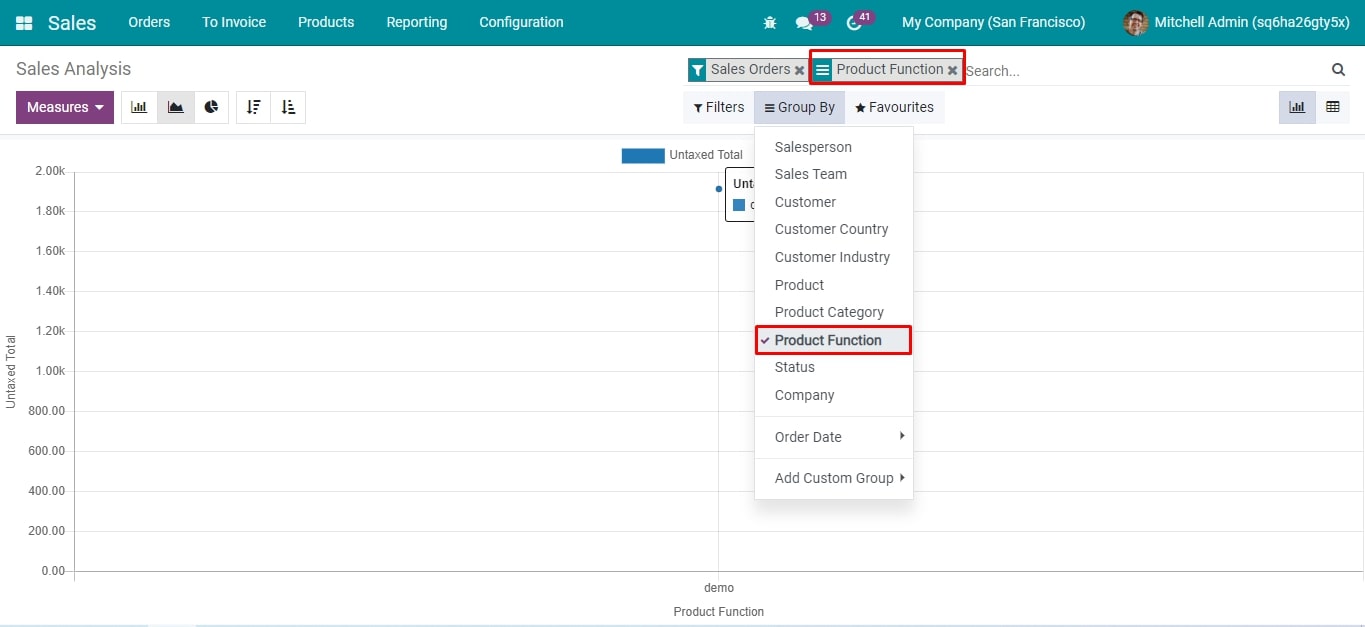Viewport: 1365px width, 627px height.
Task: Open the apps grid home menu
Action: coord(24,22)
